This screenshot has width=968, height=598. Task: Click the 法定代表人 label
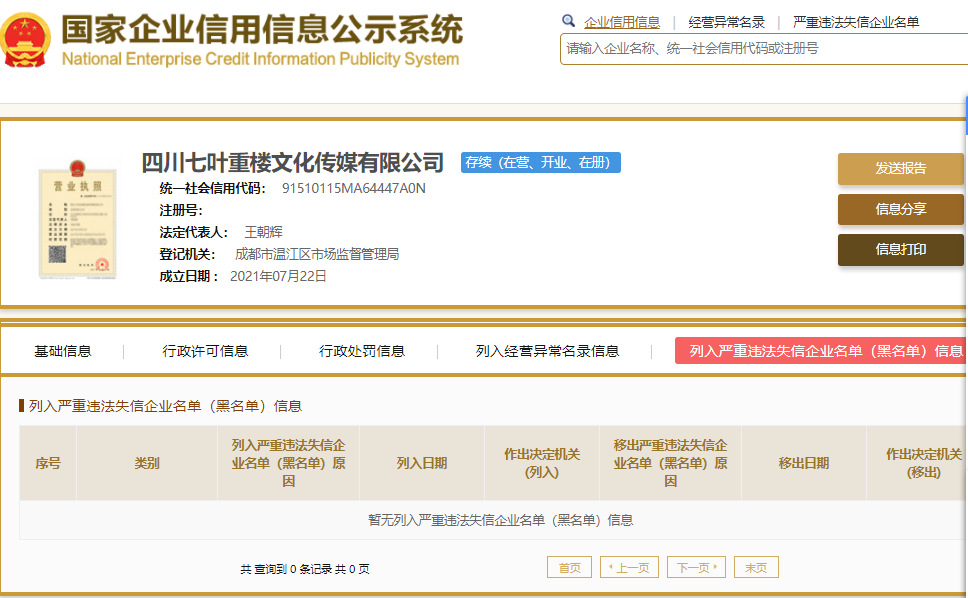194,232
